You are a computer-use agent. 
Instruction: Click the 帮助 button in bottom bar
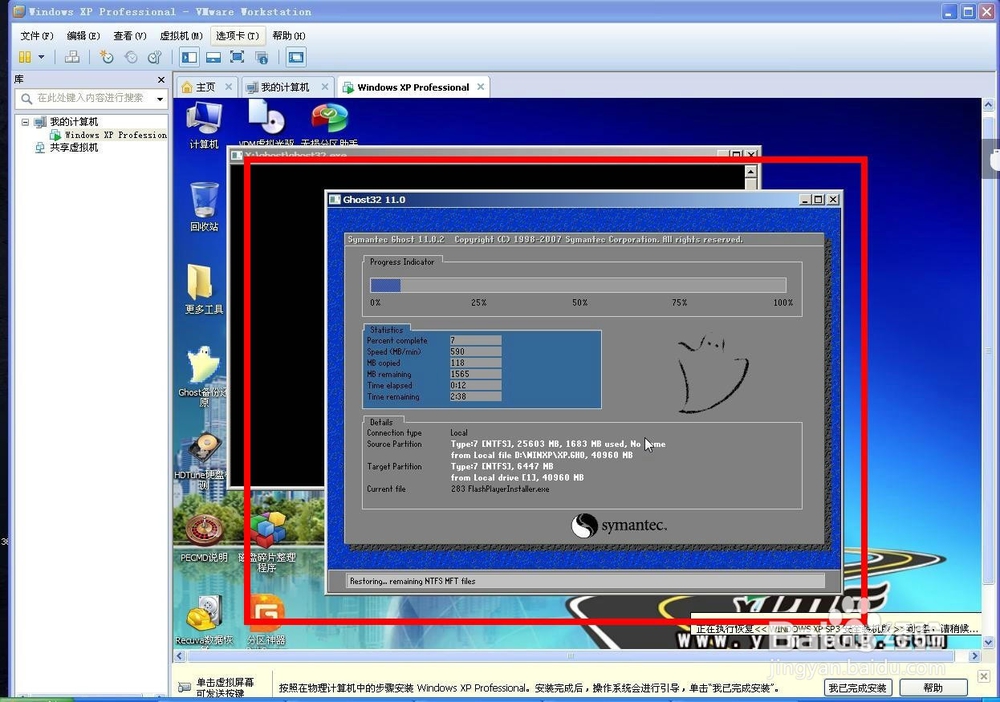coord(933,687)
